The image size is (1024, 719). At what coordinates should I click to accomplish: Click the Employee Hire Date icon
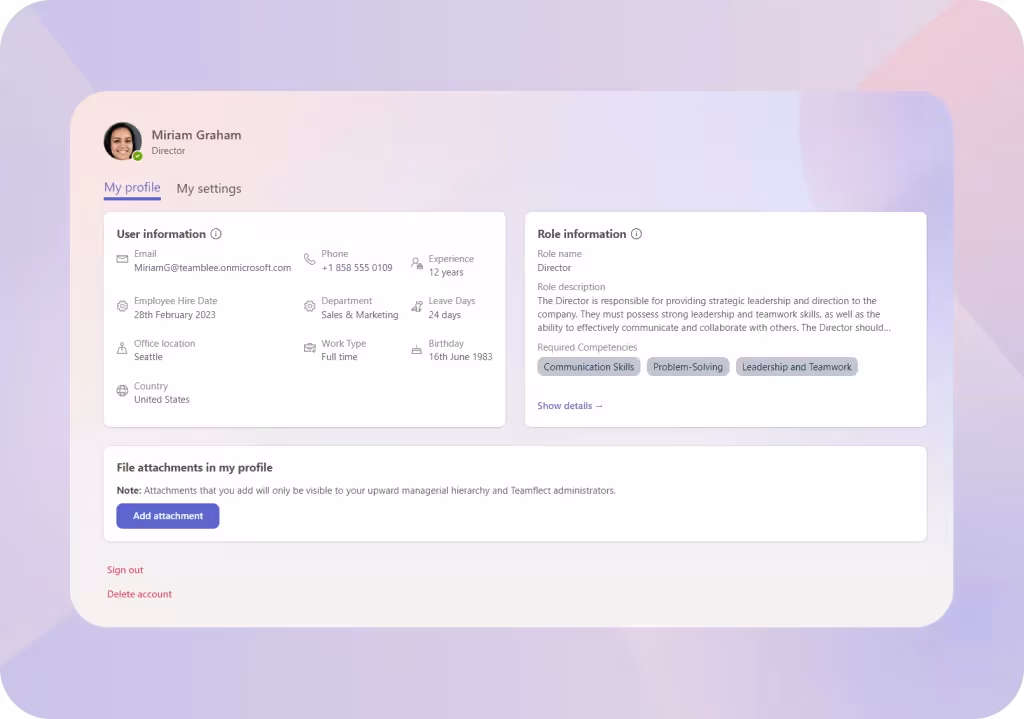pyautogui.click(x=122, y=306)
